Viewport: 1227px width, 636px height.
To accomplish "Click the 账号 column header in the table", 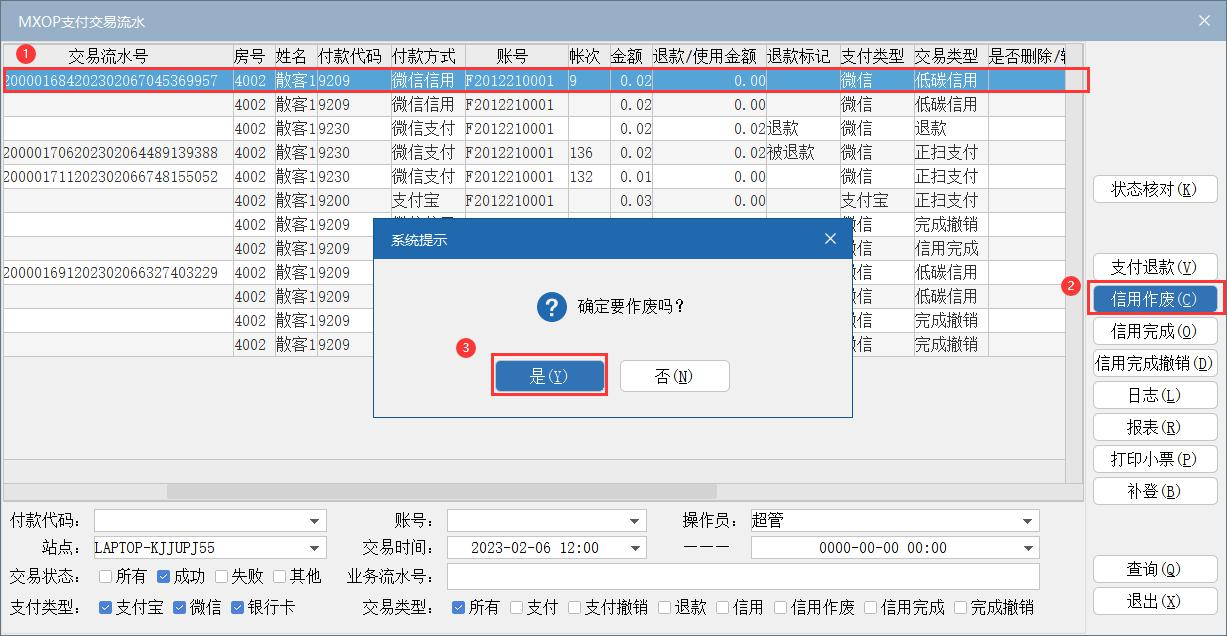I will coord(515,56).
